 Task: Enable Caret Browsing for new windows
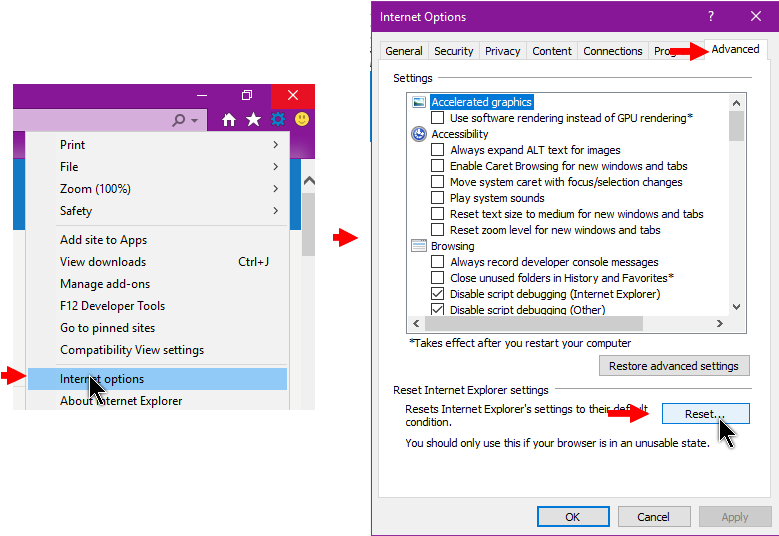point(437,165)
